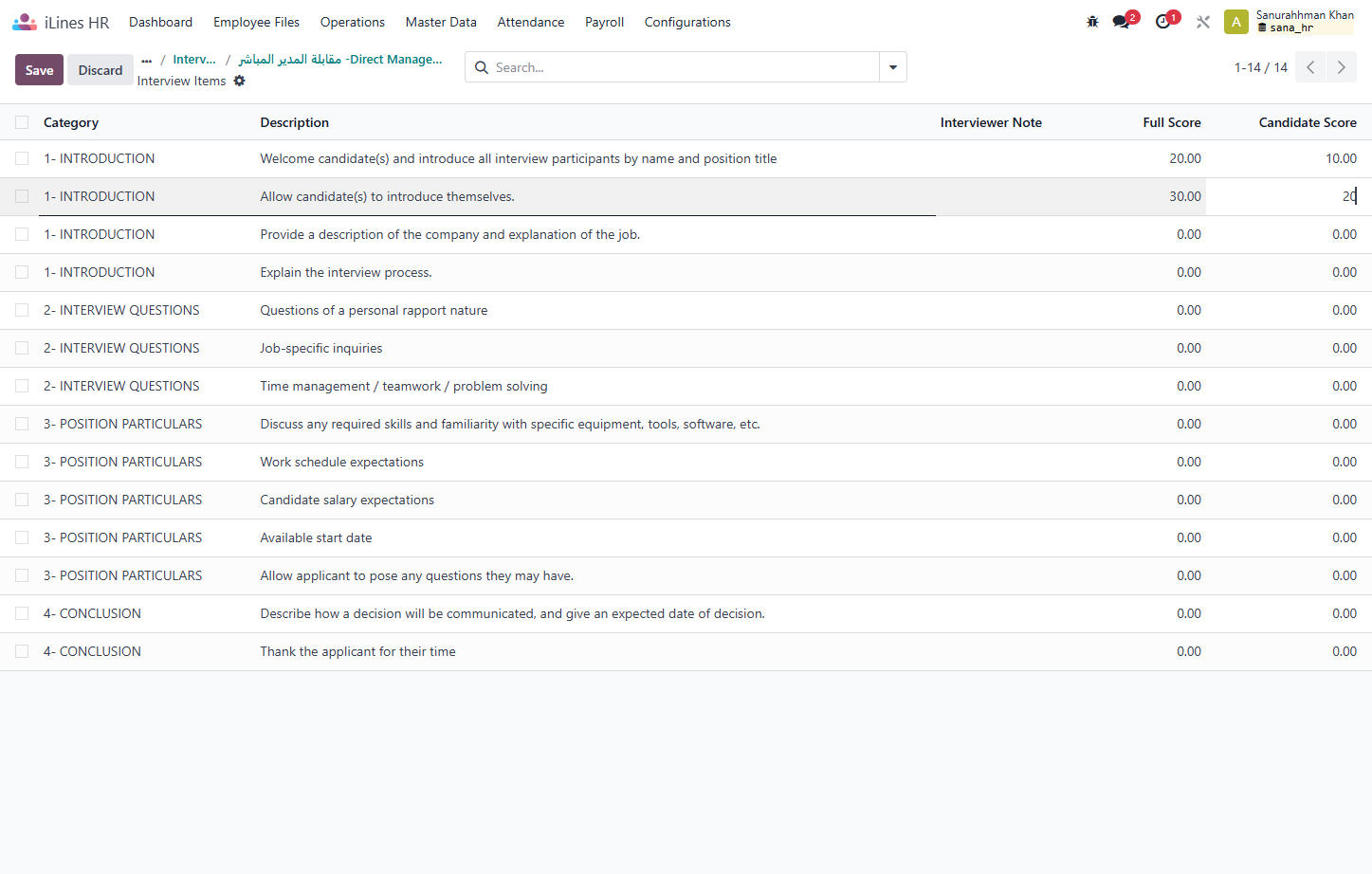
Task: Open the Attendance menu
Action: tap(531, 22)
